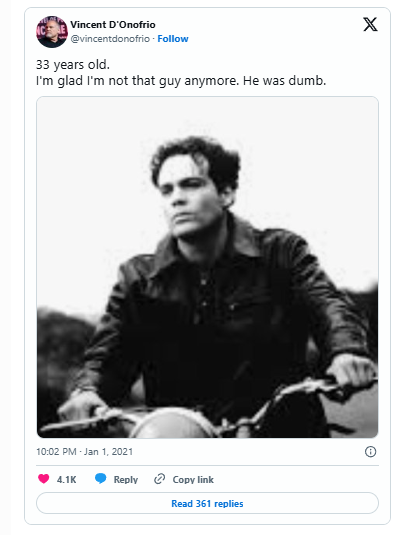Click the X logo icon

tap(370, 25)
